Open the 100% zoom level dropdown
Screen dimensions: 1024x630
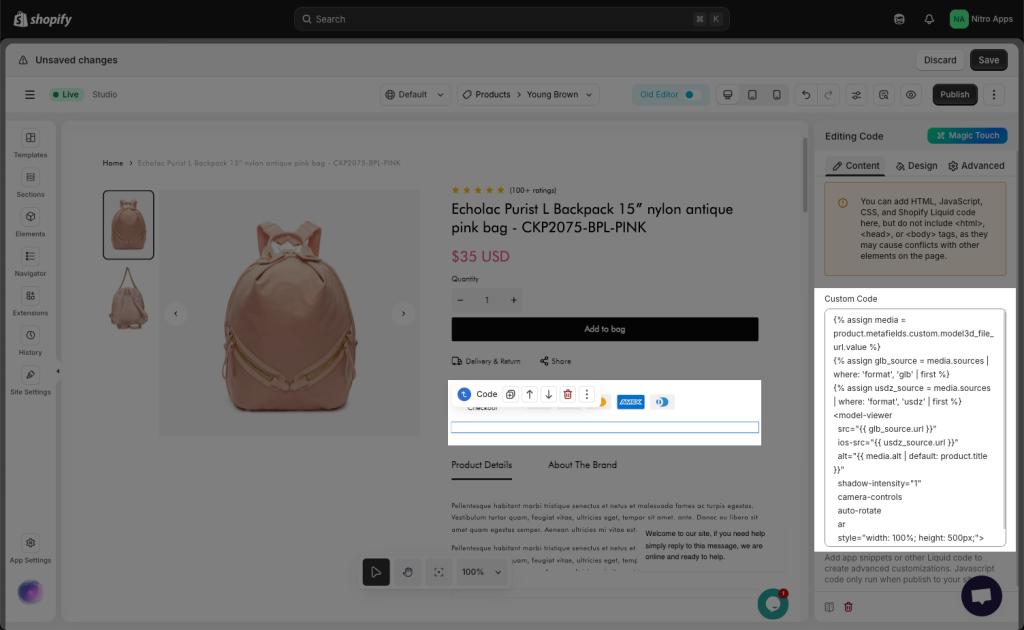[481, 572]
